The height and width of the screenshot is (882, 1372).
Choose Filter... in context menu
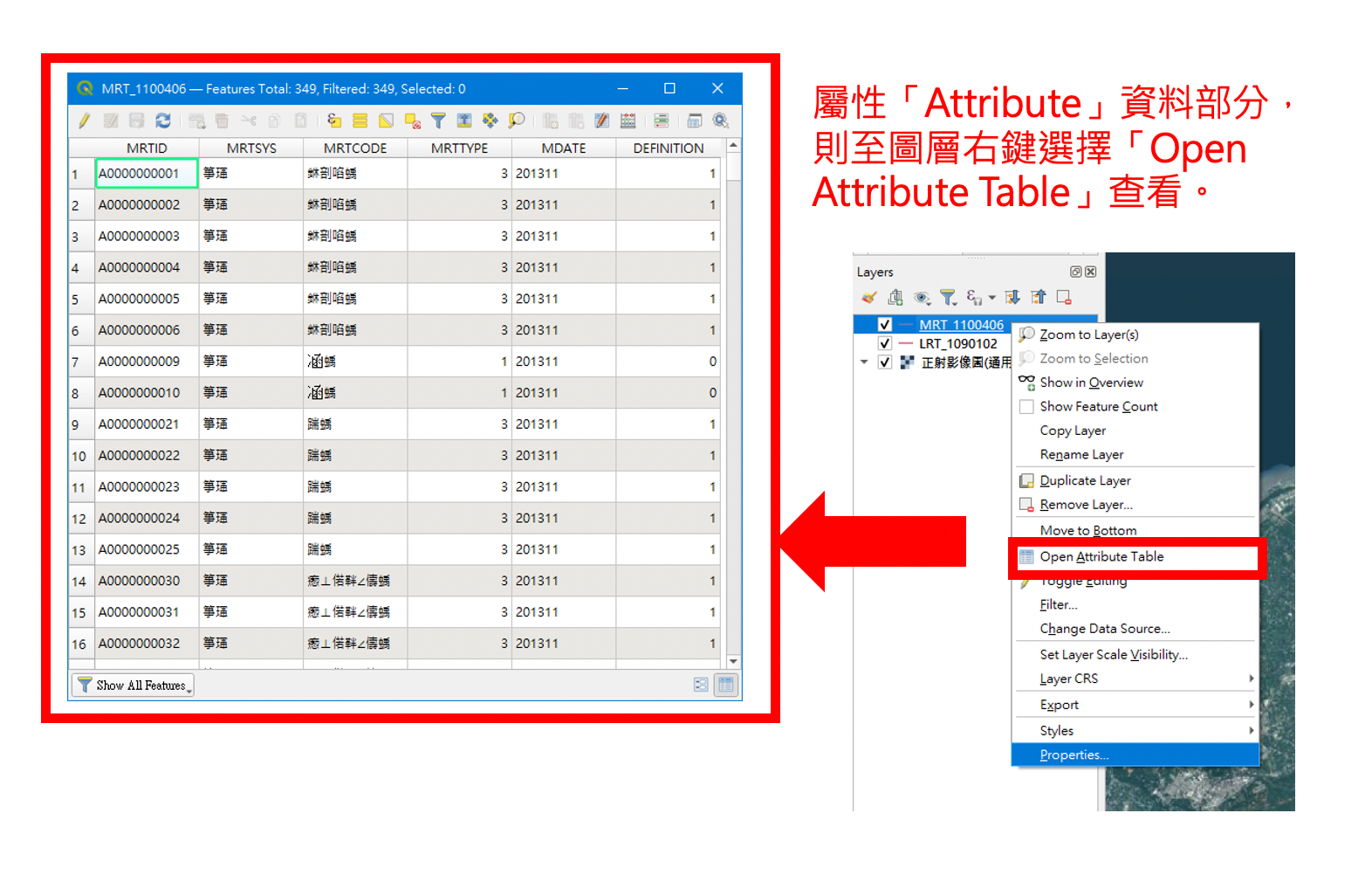(x=1059, y=605)
